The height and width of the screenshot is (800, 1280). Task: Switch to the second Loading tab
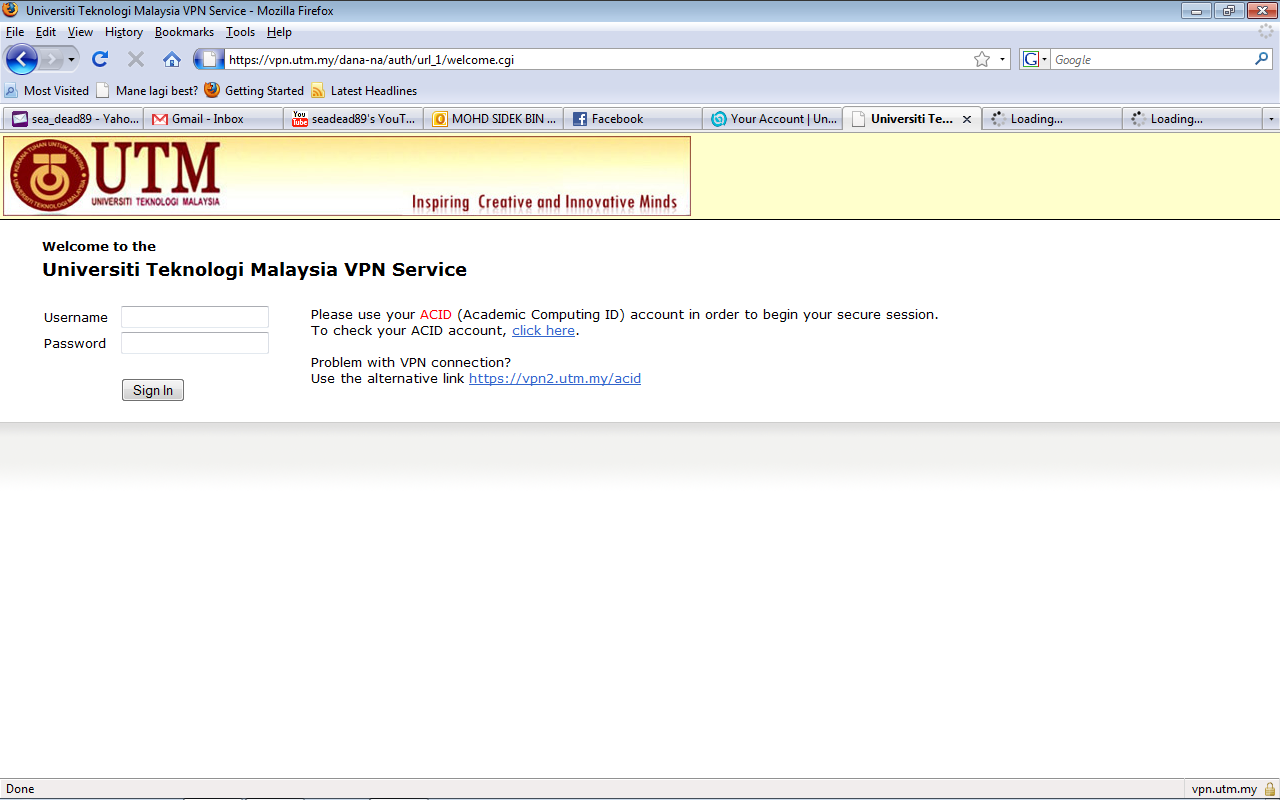point(1192,119)
